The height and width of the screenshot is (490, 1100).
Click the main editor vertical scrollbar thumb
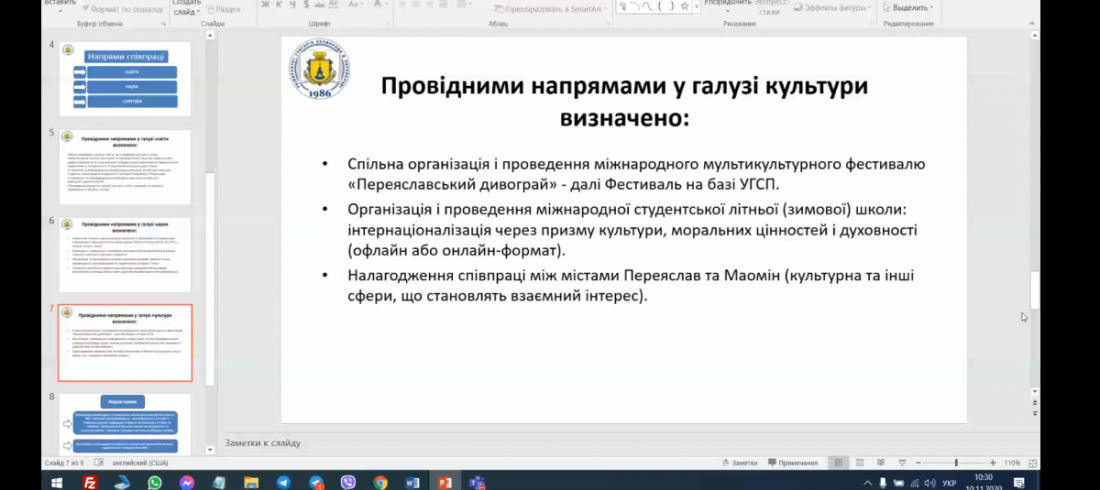(x=1034, y=291)
